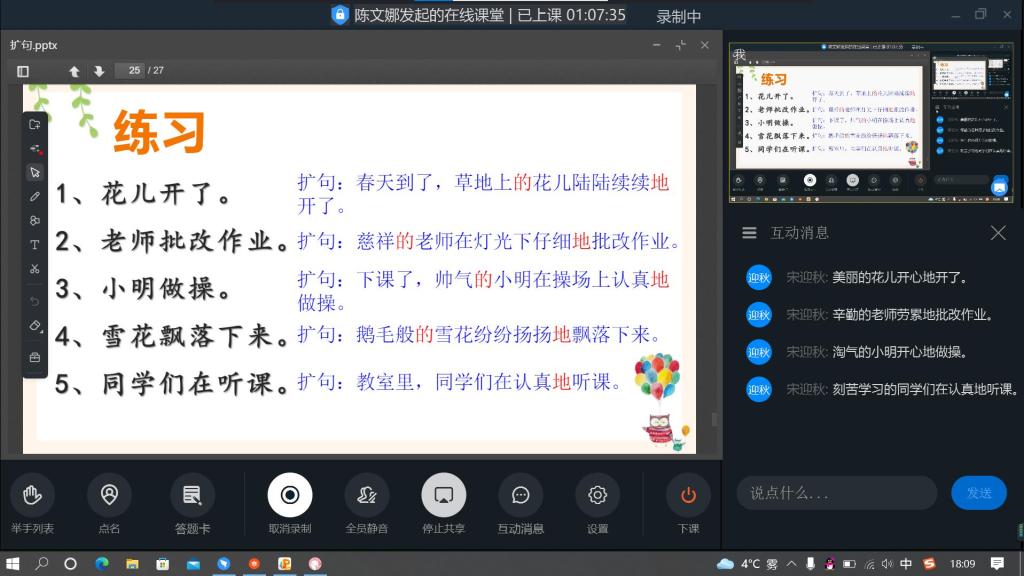1024x576 pixels.
Task: Select the arrow selection tool
Action: (x=34, y=171)
